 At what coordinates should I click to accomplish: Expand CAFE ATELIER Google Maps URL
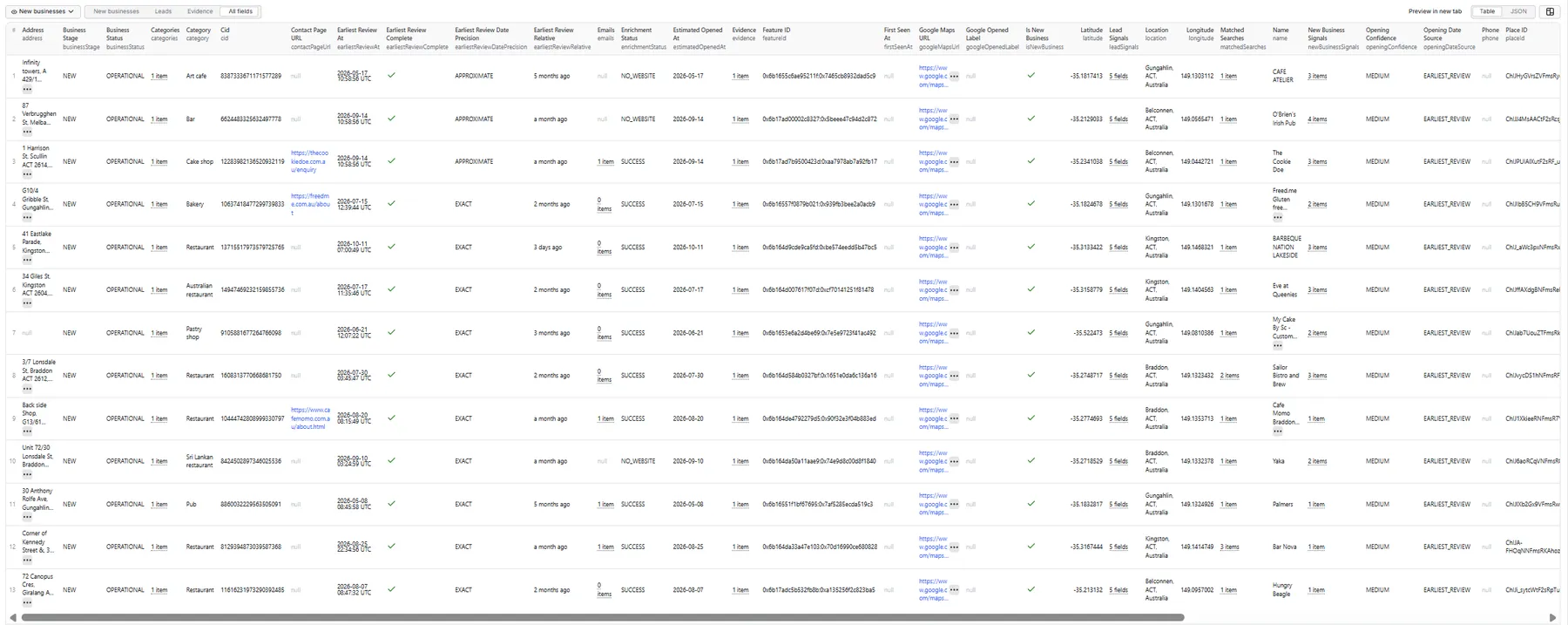click(955, 76)
